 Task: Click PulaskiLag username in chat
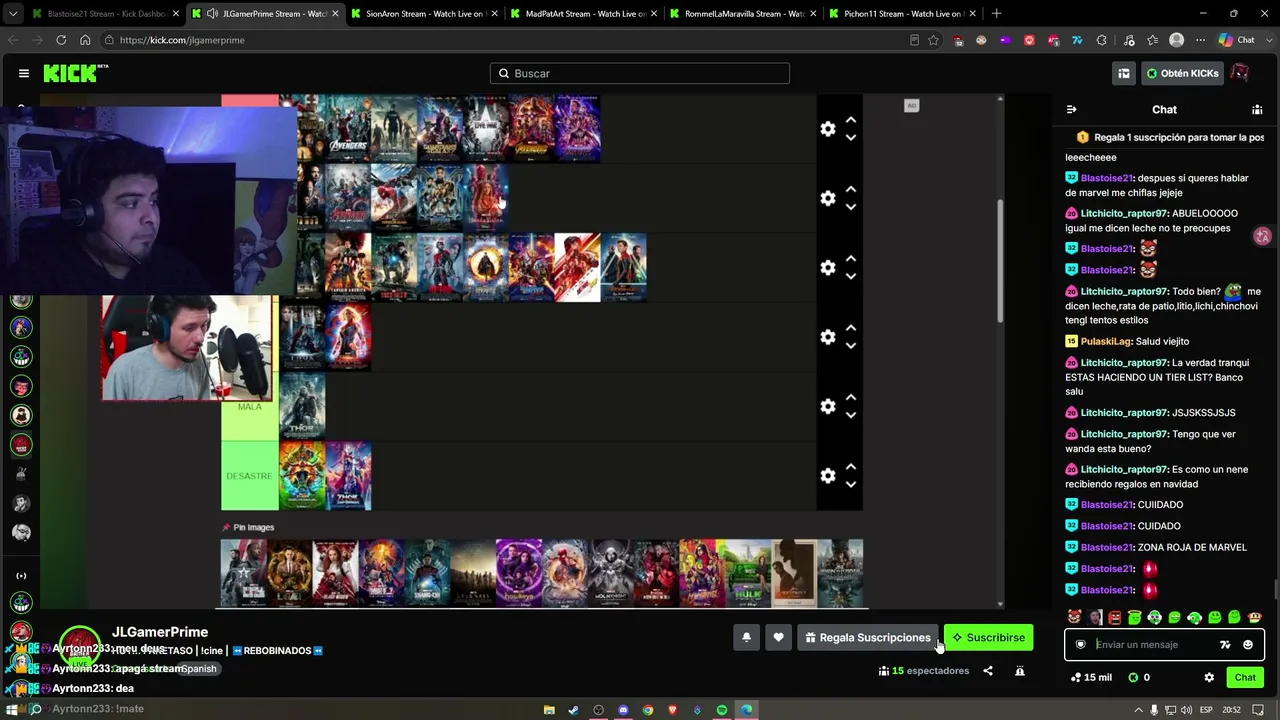1106,341
